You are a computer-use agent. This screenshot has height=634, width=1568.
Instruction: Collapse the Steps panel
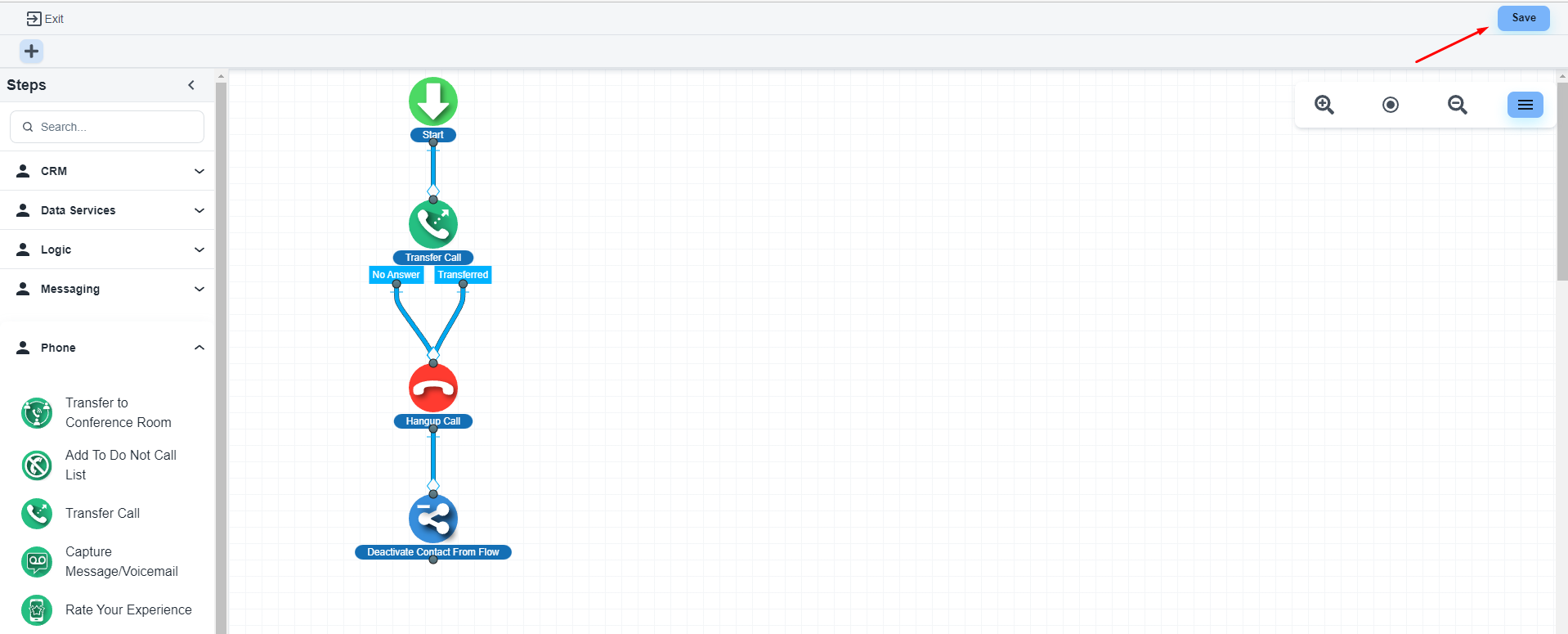pos(191,85)
